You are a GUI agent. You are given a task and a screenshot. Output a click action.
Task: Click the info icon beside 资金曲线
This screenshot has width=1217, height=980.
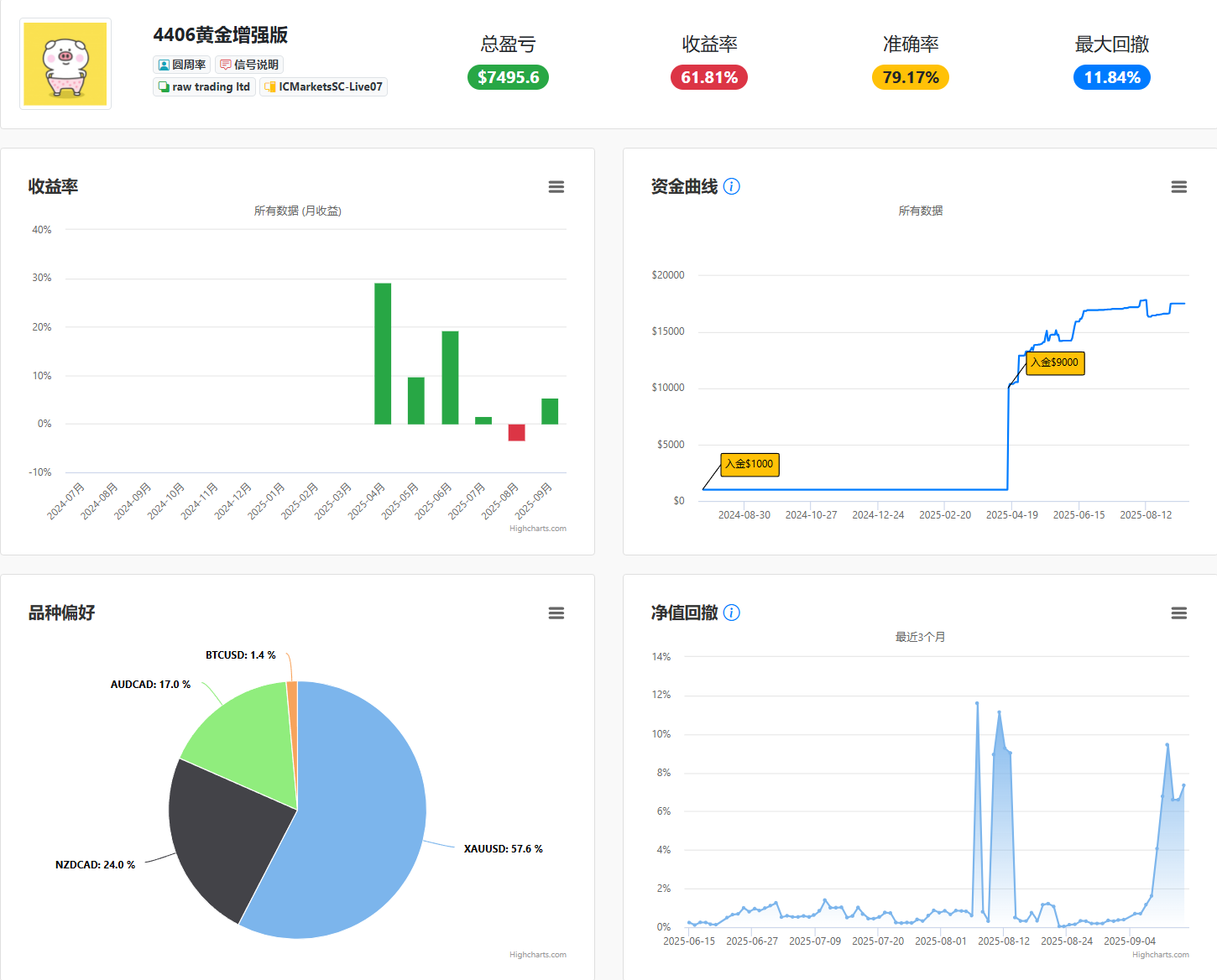pos(732,186)
